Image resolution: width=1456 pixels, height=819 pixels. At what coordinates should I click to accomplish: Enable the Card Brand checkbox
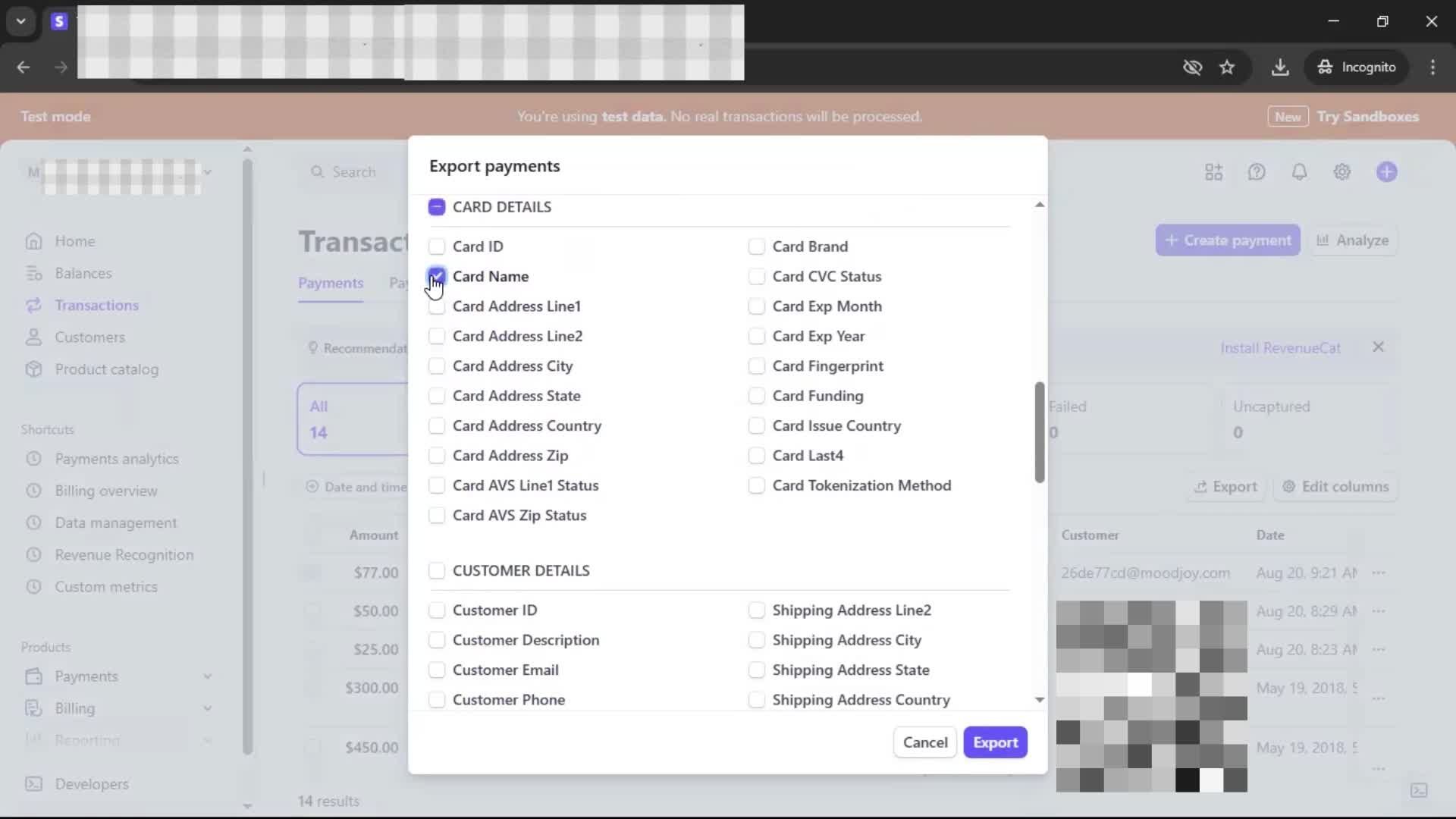pyautogui.click(x=756, y=246)
